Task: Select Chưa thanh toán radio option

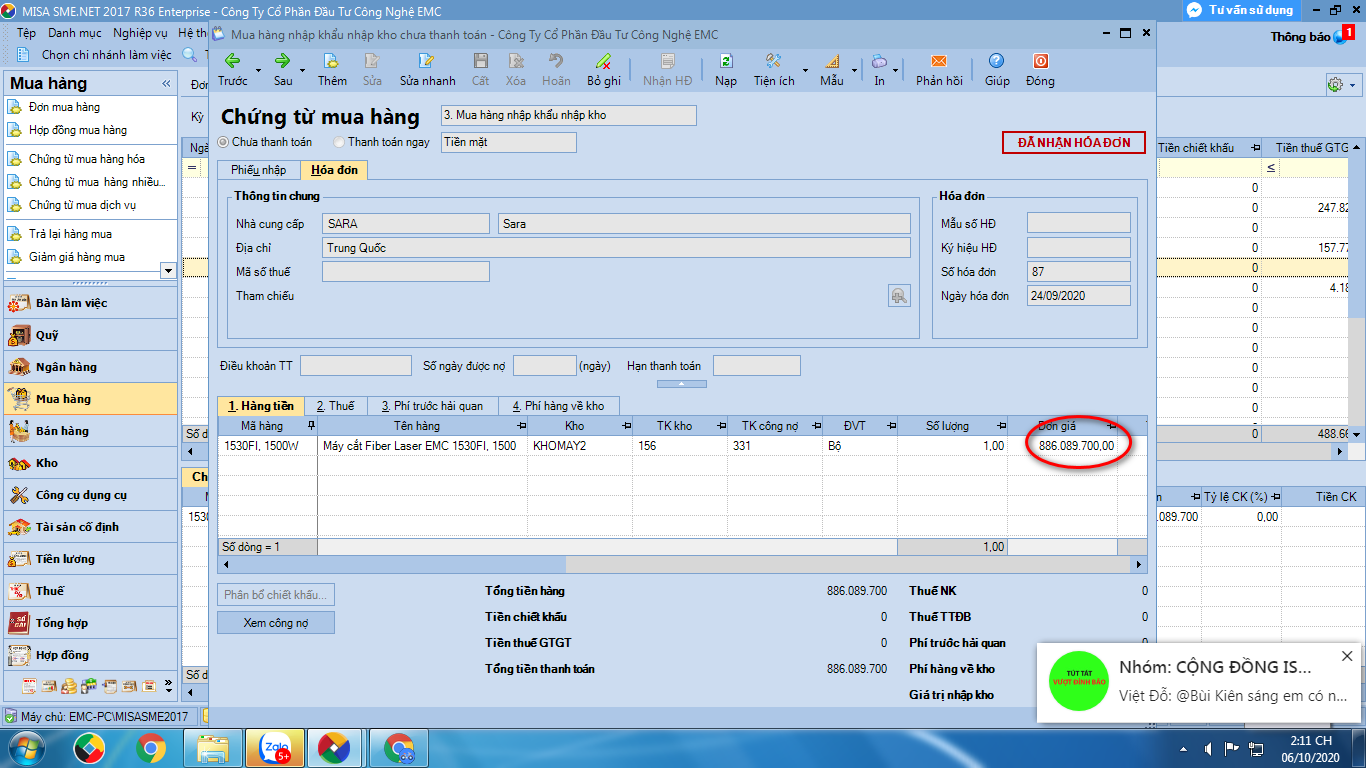Action: (x=223, y=142)
